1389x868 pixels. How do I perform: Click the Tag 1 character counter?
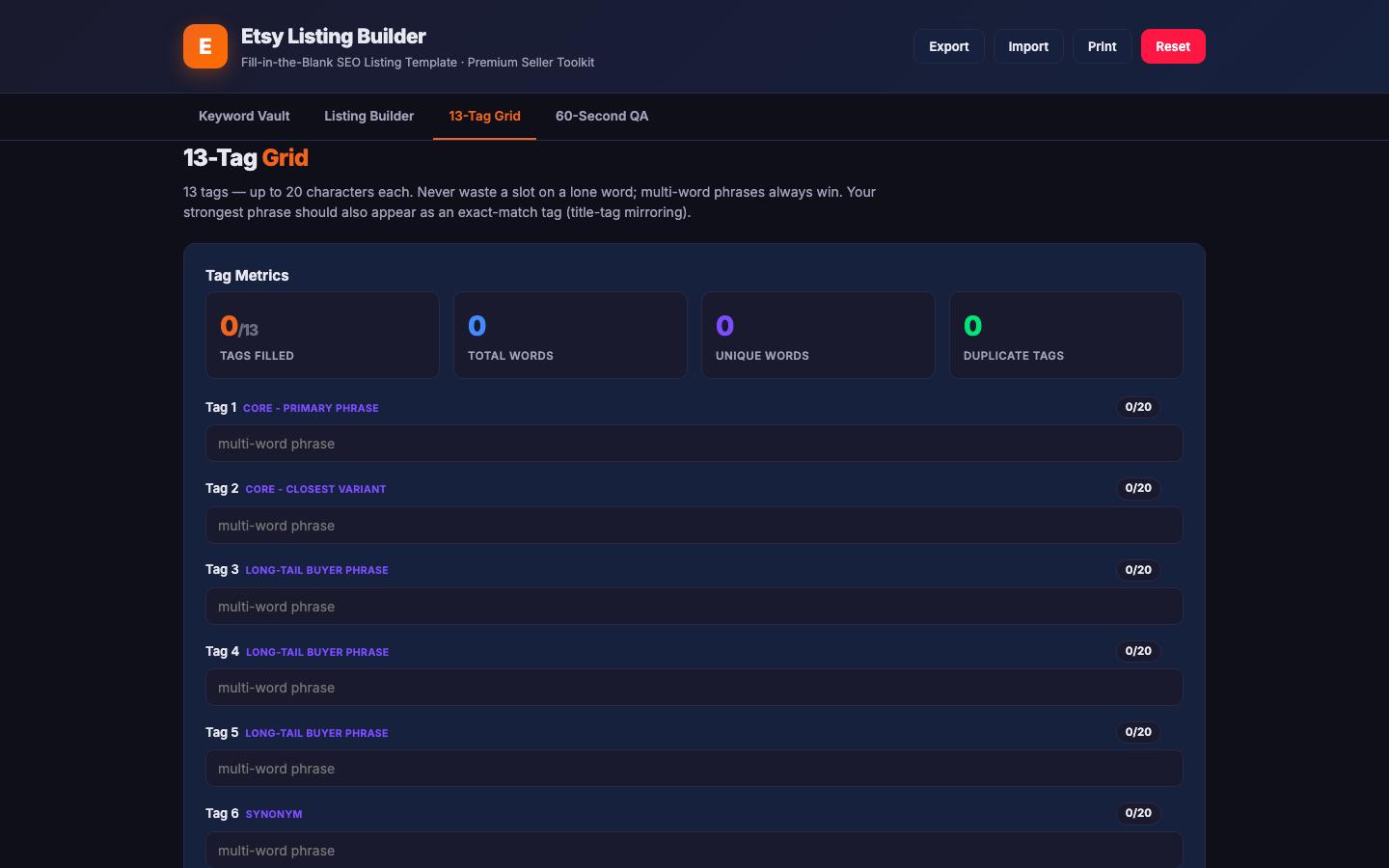[1138, 407]
